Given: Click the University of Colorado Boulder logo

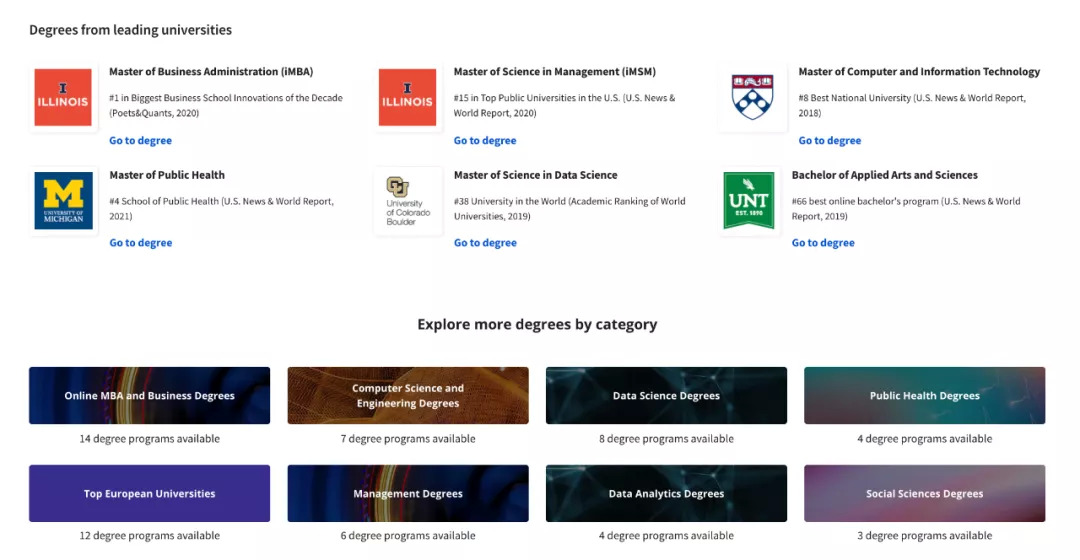Looking at the screenshot, I should tap(407, 201).
